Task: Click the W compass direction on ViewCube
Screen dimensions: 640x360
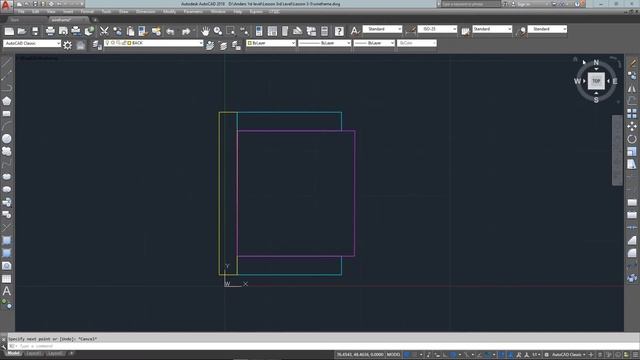Action: point(577,81)
